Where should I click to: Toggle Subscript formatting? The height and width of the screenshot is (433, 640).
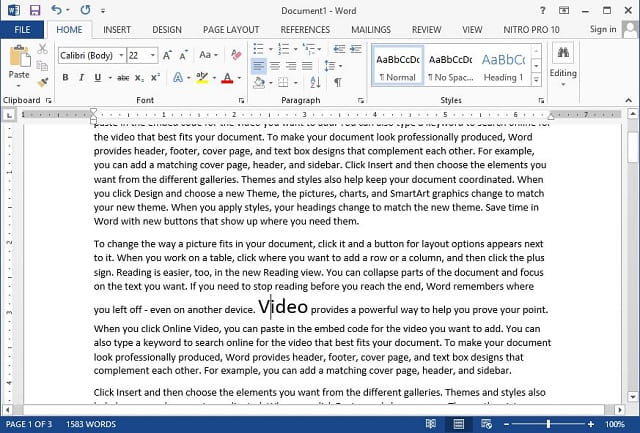point(140,78)
